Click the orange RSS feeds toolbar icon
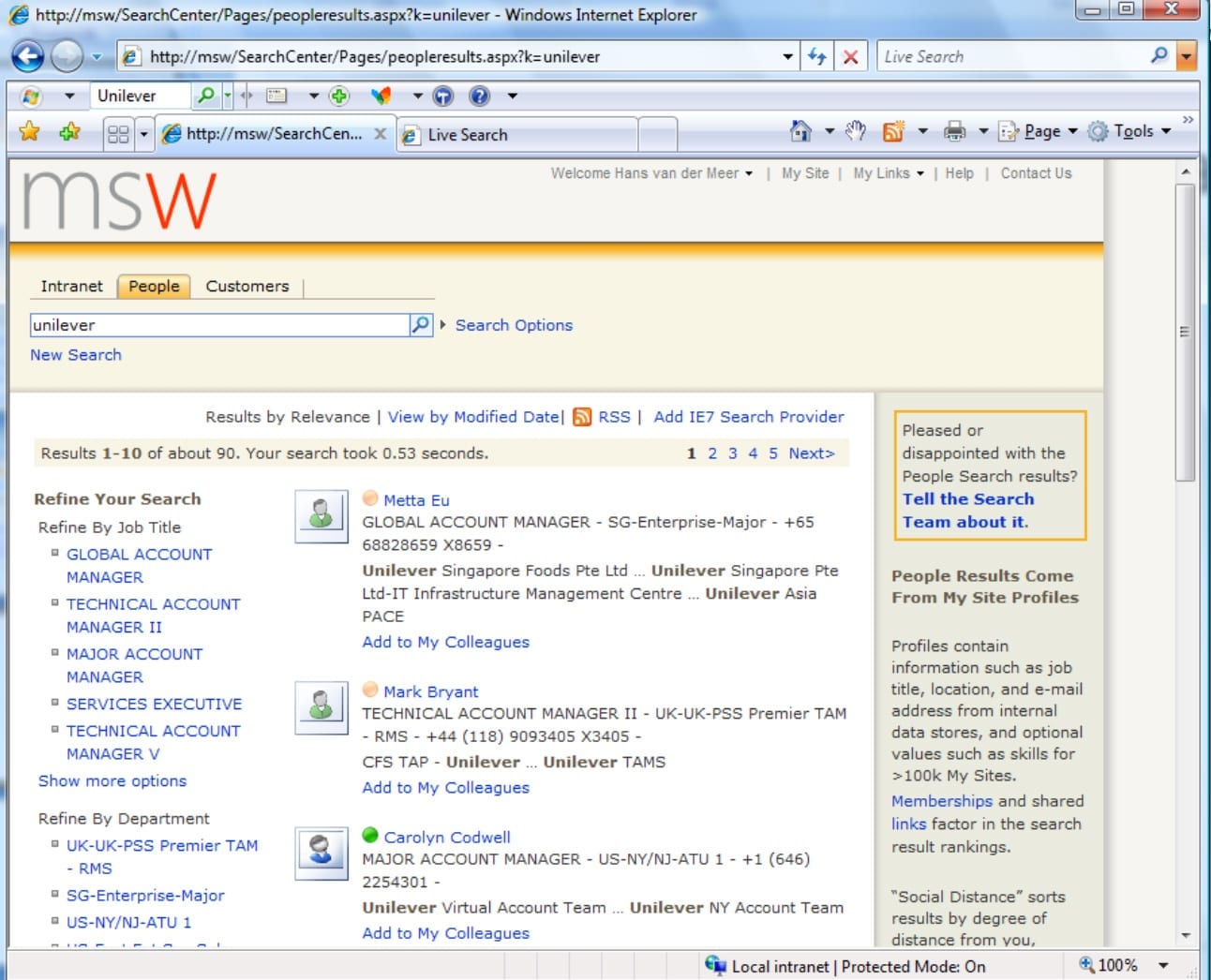The image size is (1211, 980). tap(893, 132)
